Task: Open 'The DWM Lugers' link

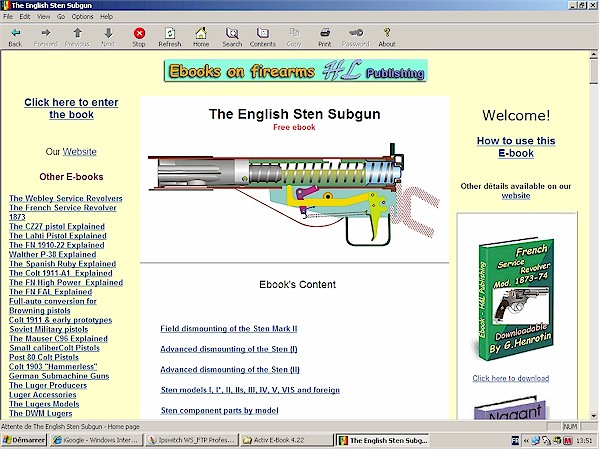Action: (41, 413)
